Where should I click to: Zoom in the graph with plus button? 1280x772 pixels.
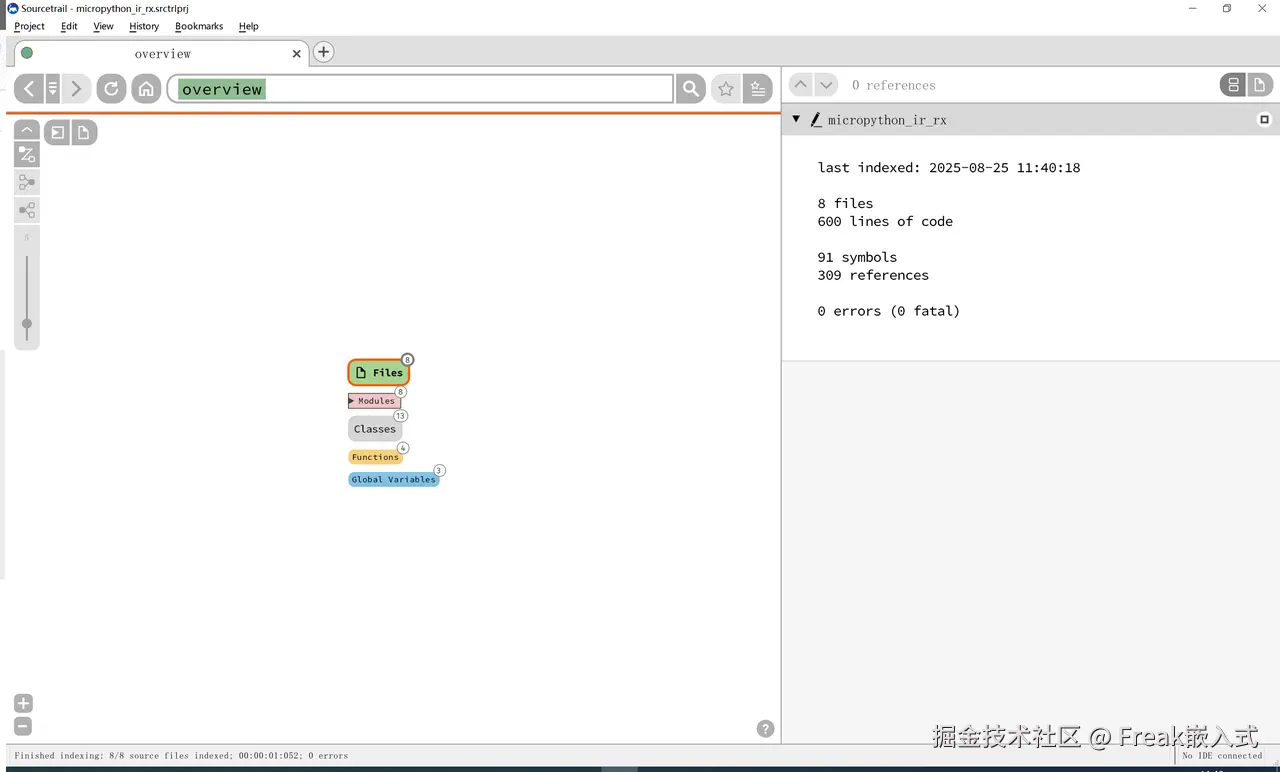pos(23,703)
